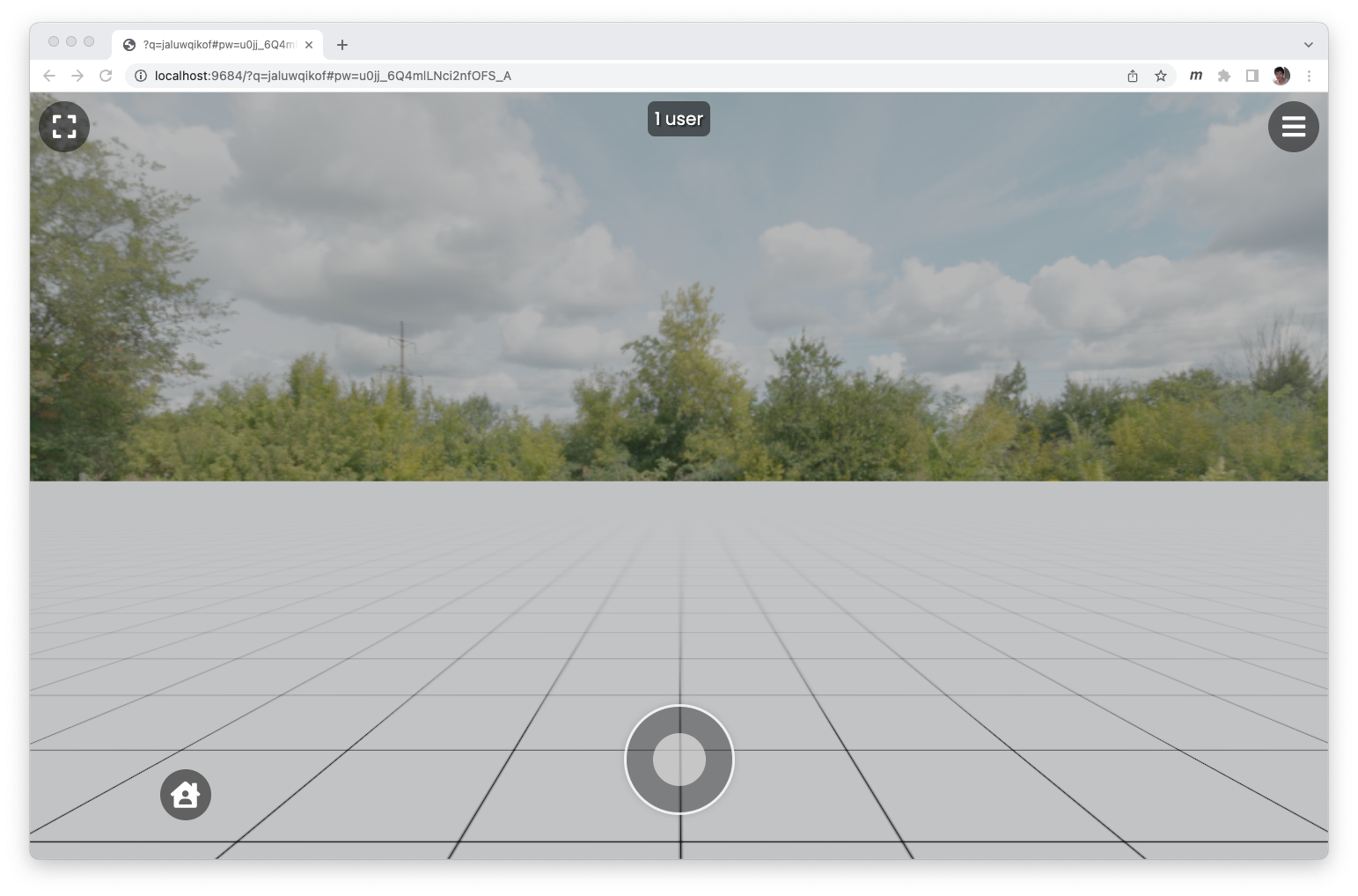Screen dimensions: 1358x896
Task: Open the Chrome profile avatar
Action: (x=1281, y=76)
